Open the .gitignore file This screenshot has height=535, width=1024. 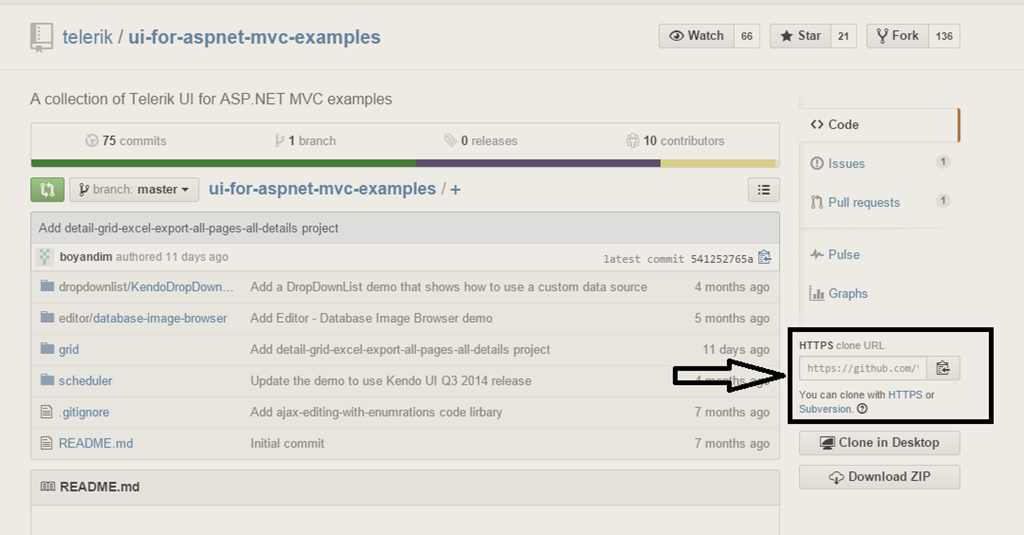[84, 412]
